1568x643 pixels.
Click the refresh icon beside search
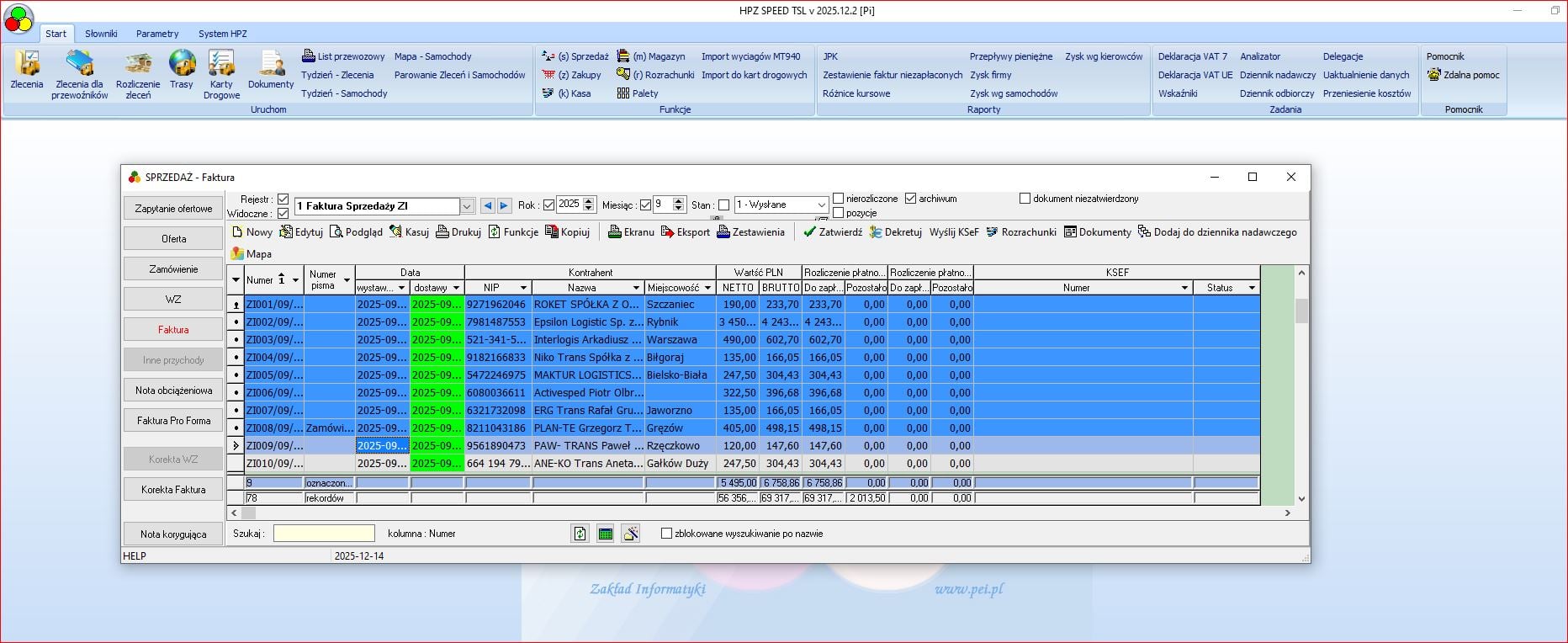tap(580, 534)
